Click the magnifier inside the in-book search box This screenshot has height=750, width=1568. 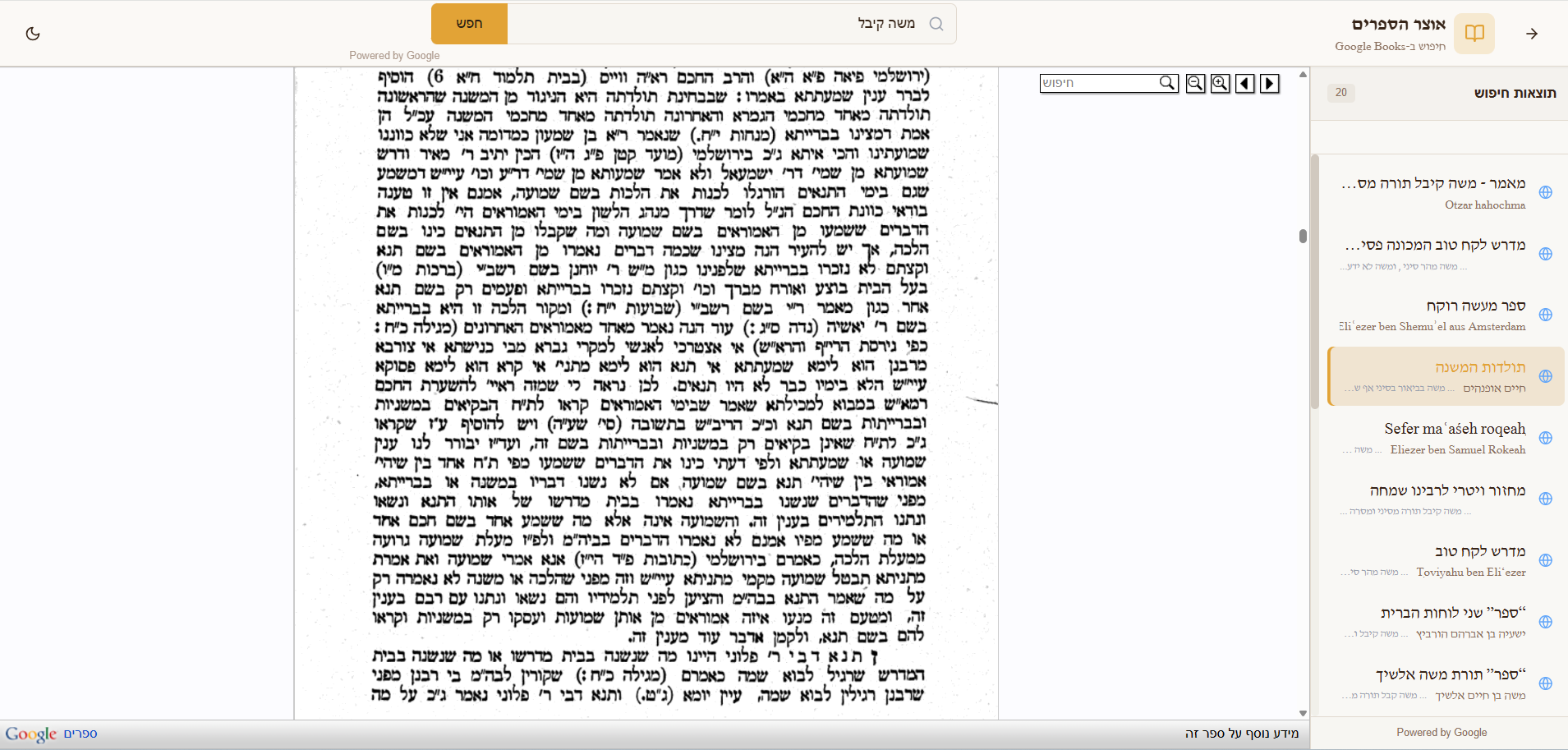click(1167, 83)
